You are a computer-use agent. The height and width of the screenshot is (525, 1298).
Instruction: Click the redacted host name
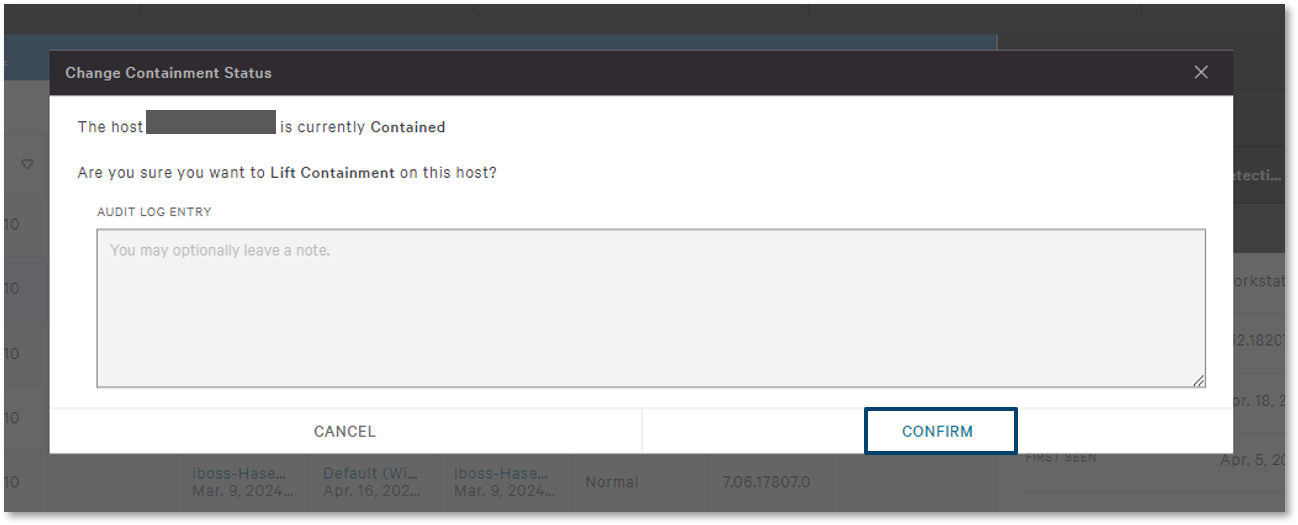[211, 123]
